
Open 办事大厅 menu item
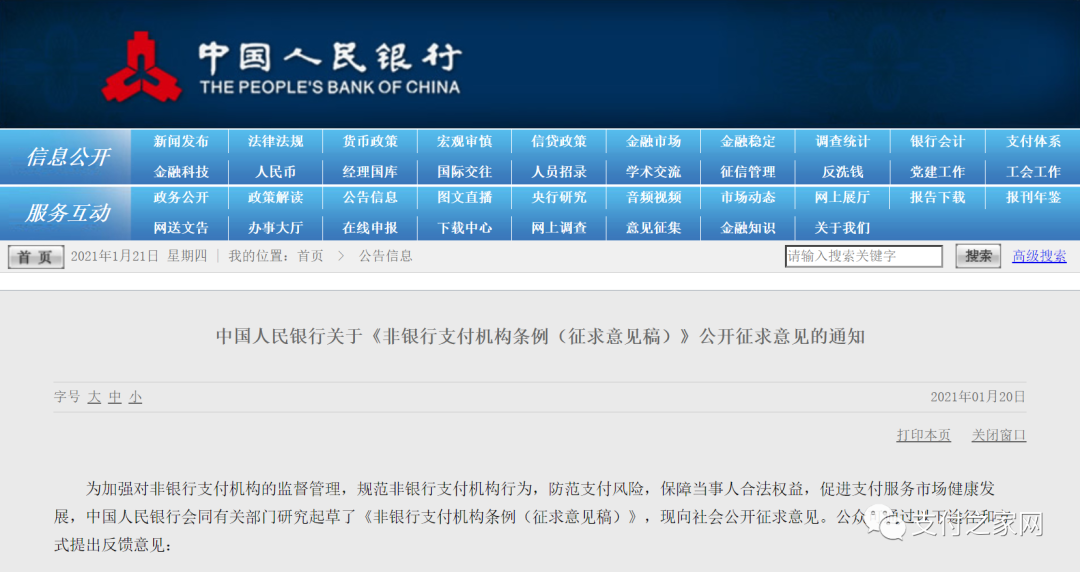click(276, 227)
